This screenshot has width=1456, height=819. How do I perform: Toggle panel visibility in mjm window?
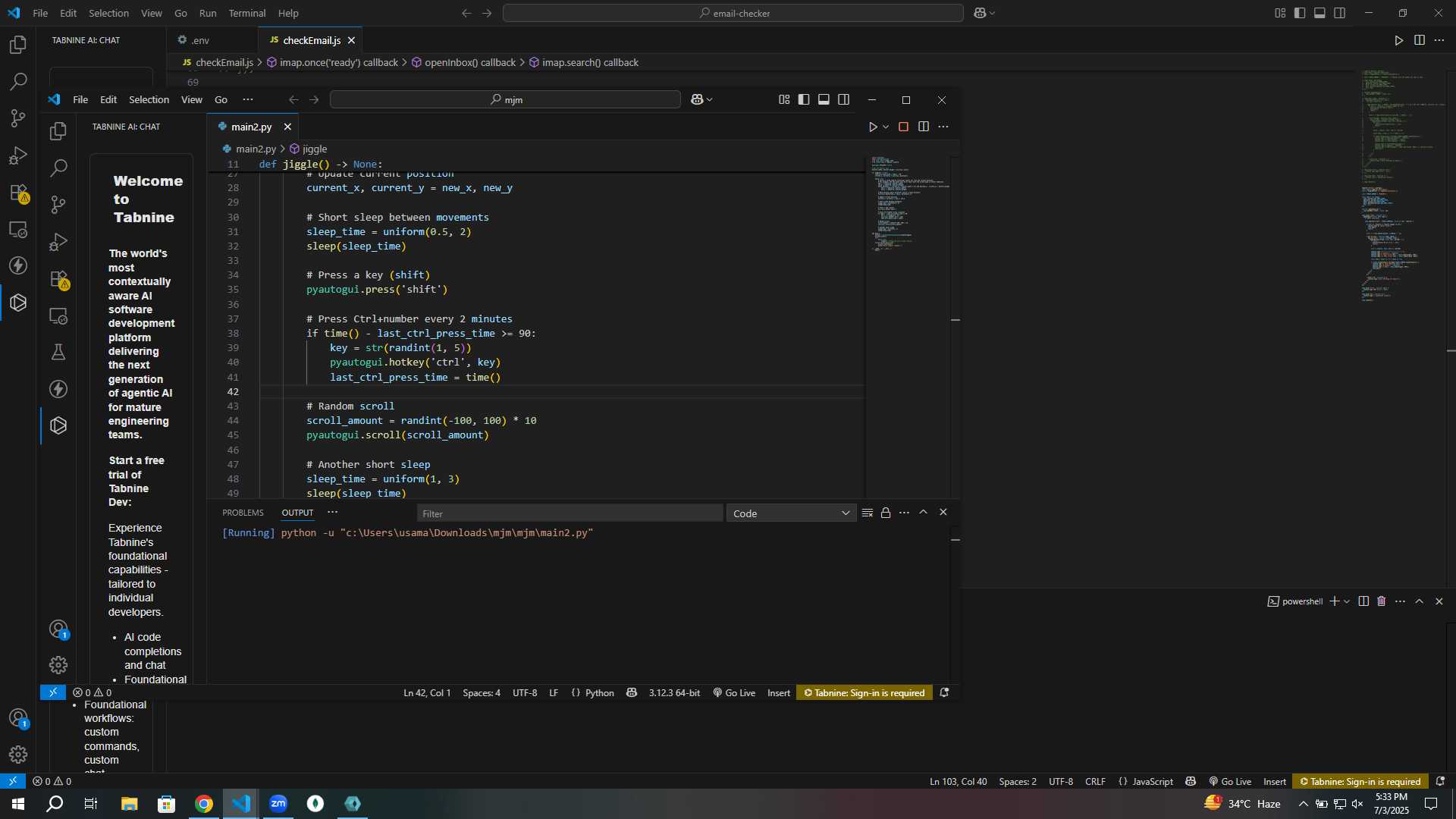pyautogui.click(x=824, y=99)
